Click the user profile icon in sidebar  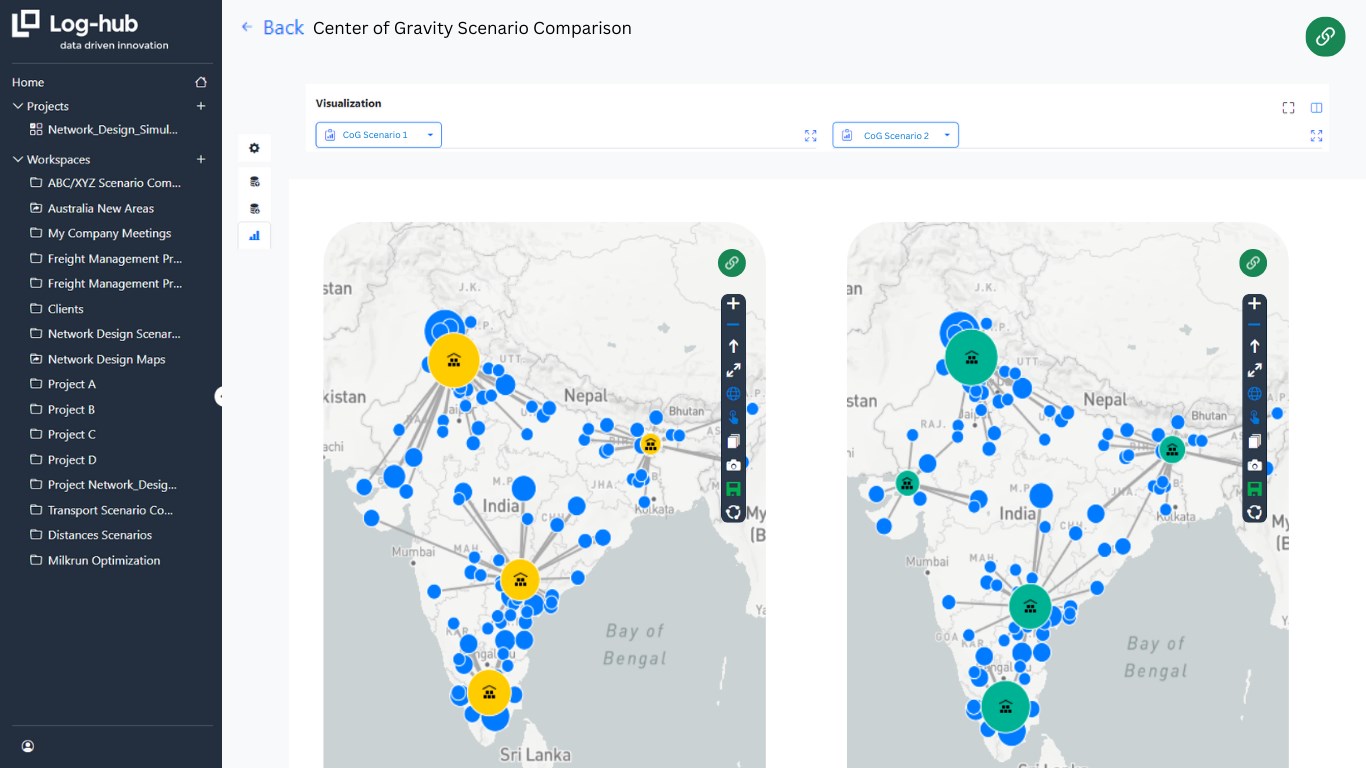28,746
